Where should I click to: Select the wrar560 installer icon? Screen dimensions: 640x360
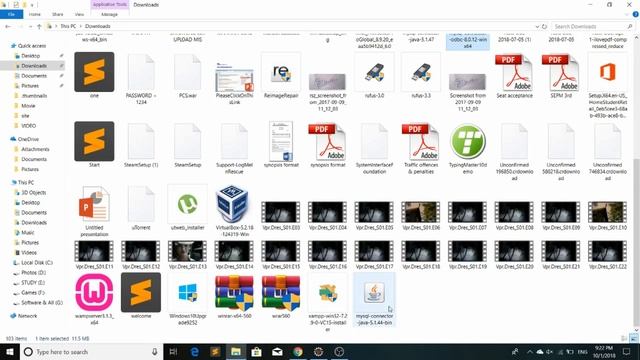coord(281,292)
